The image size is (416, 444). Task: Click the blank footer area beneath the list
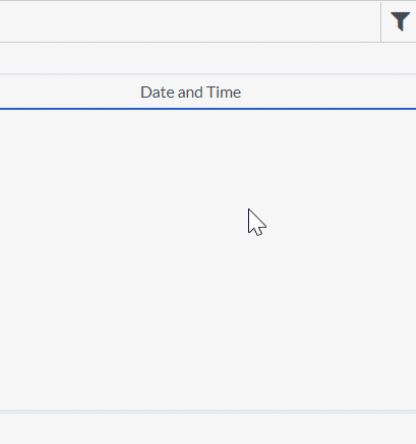tap(208, 429)
